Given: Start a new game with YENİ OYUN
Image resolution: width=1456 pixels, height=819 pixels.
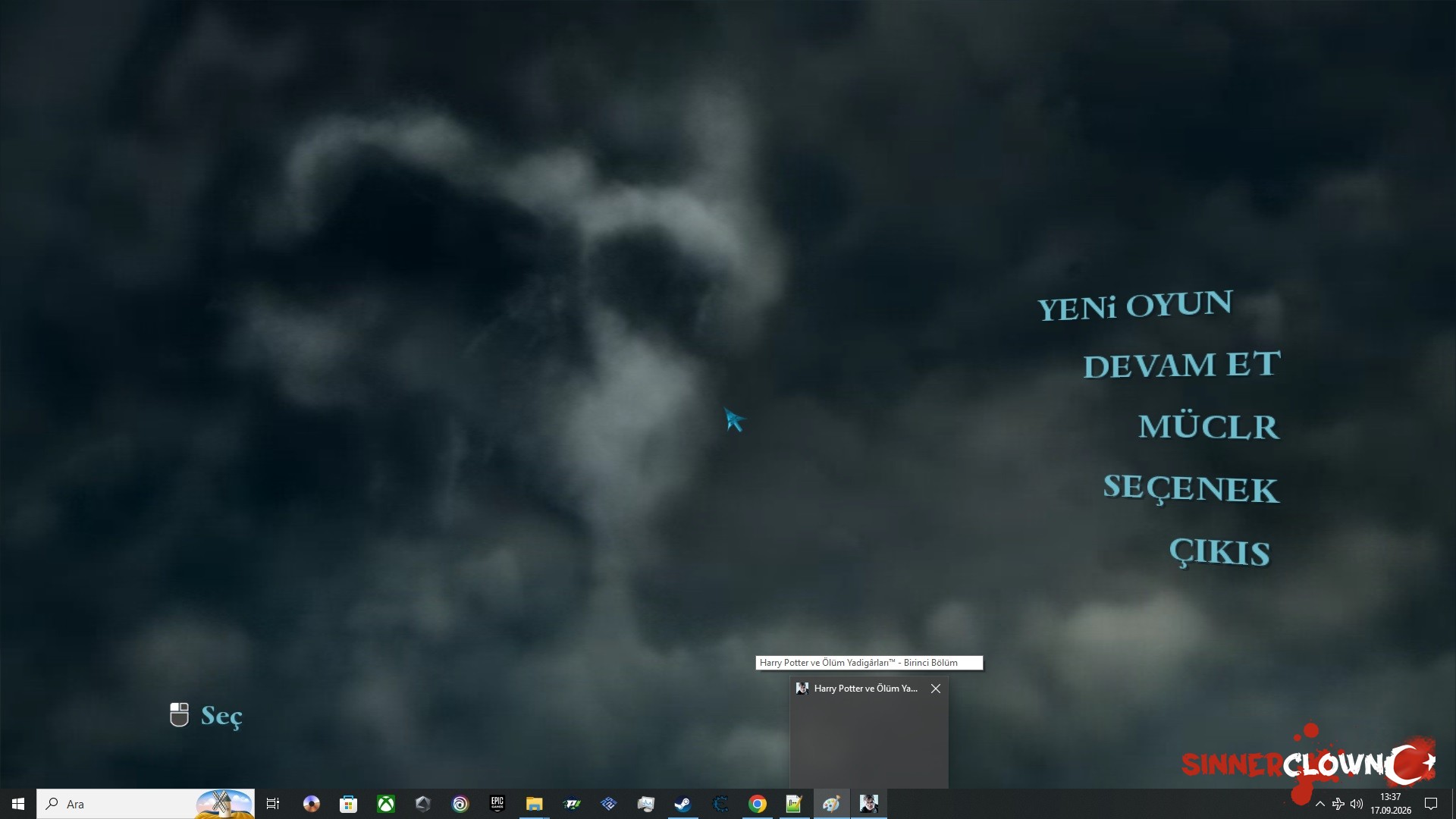Looking at the screenshot, I should point(1135,306).
